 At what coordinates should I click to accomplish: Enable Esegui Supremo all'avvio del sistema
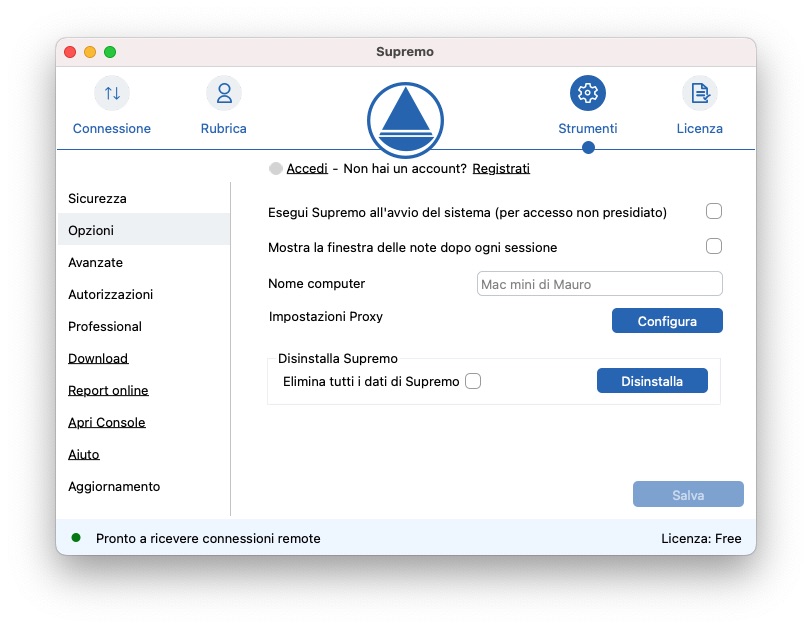(x=714, y=211)
